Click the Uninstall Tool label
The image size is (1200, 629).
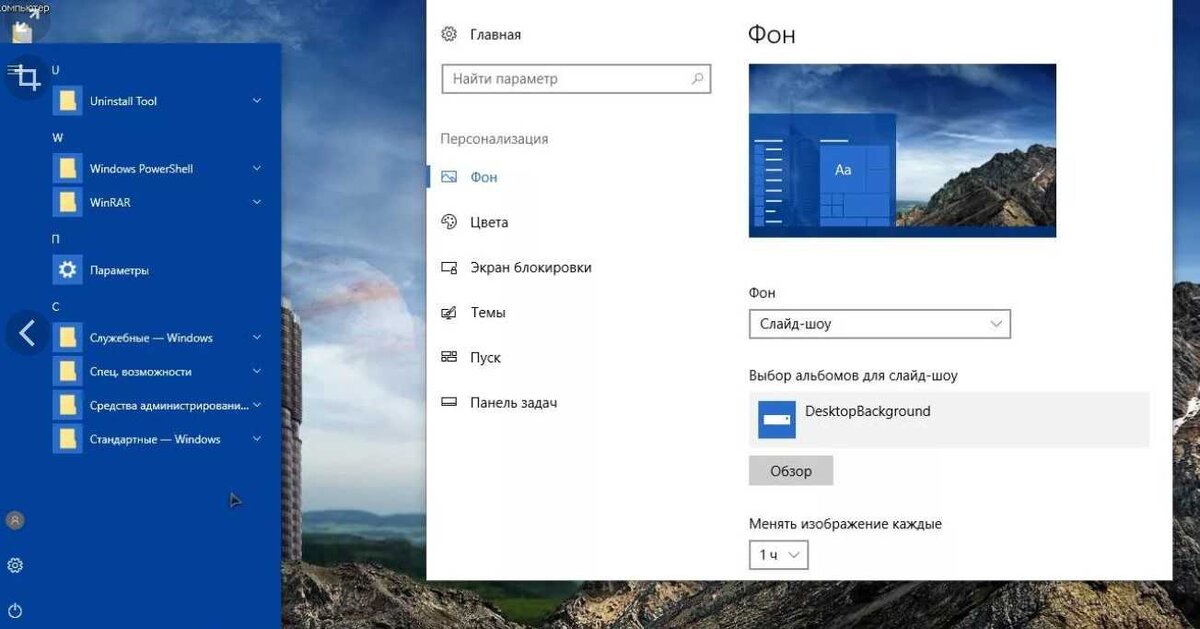[x=123, y=101]
